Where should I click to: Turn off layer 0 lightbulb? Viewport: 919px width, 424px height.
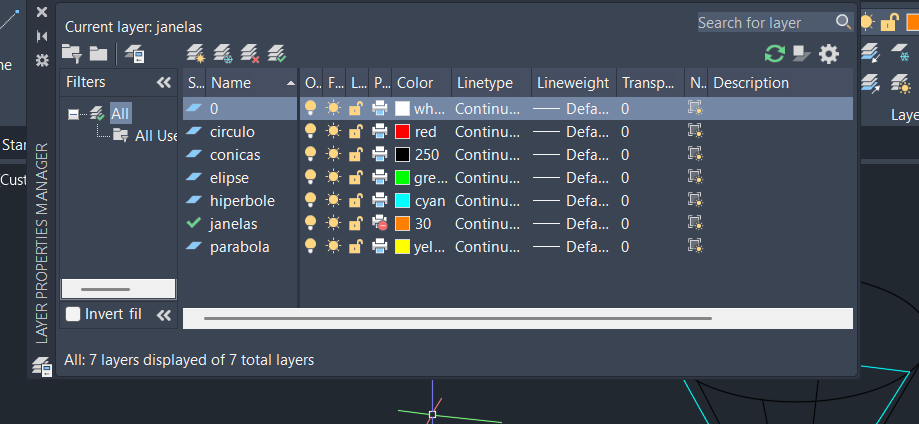[x=311, y=108]
